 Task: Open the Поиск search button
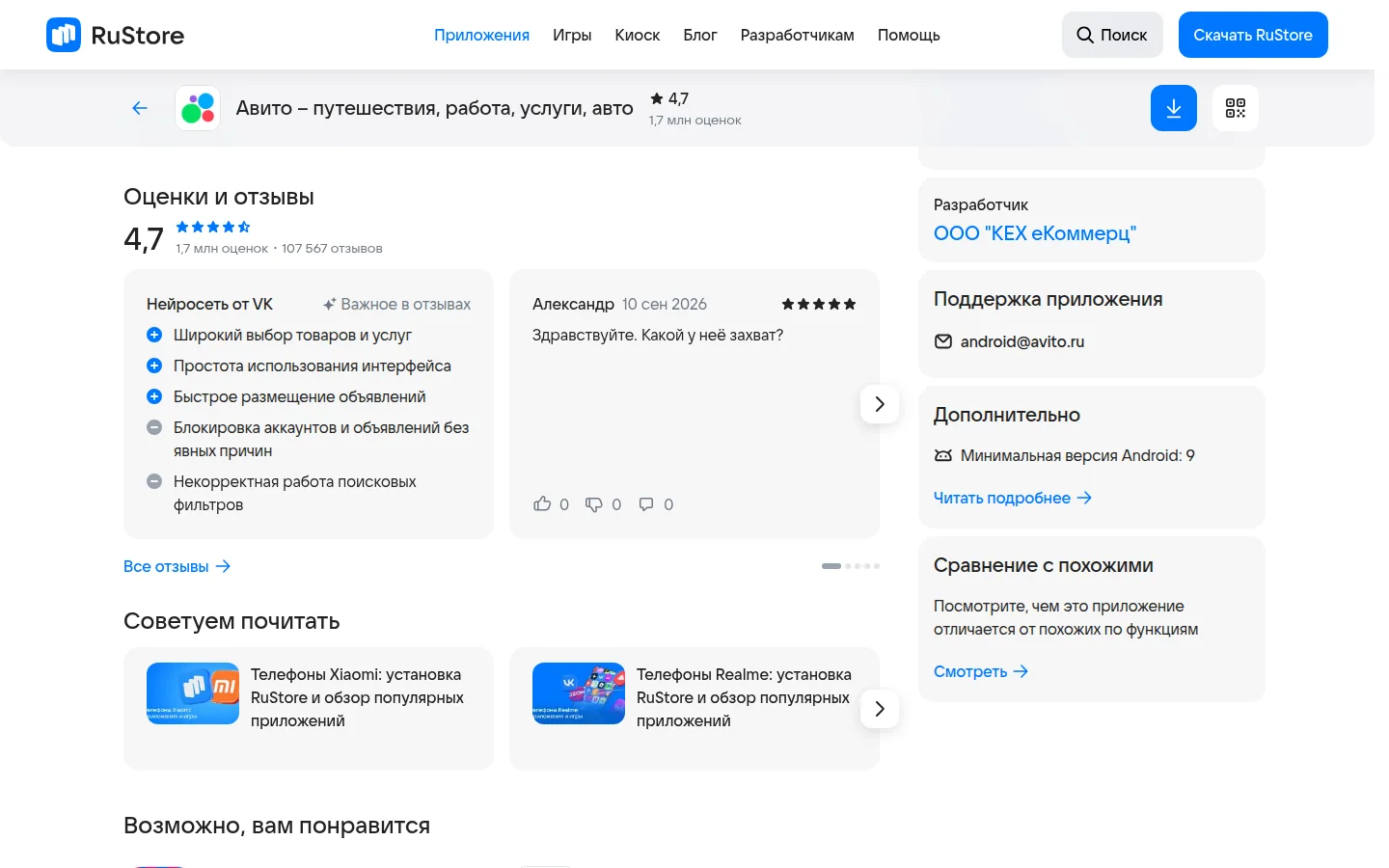coord(1112,35)
